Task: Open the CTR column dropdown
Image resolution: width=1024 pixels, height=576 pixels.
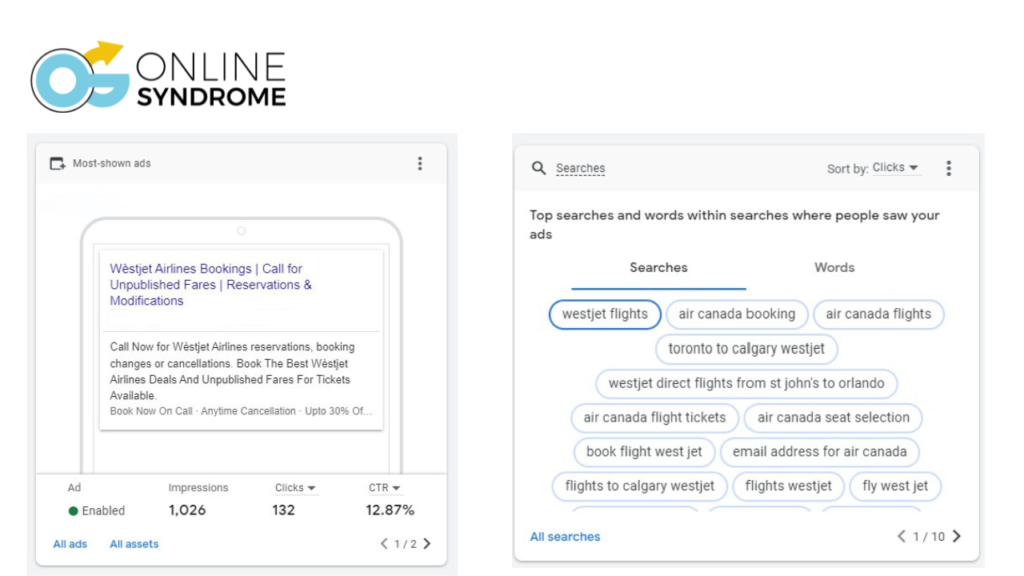Action: [x=384, y=488]
